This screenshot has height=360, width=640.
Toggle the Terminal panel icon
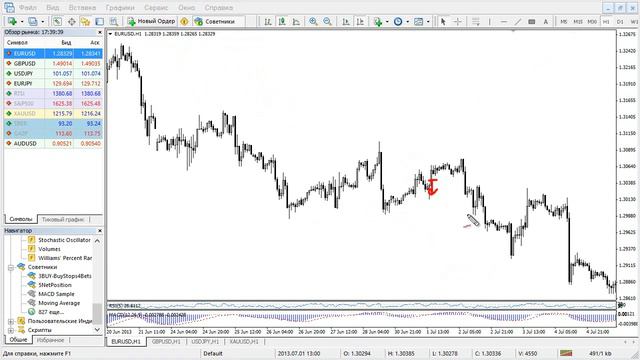tap(100, 22)
